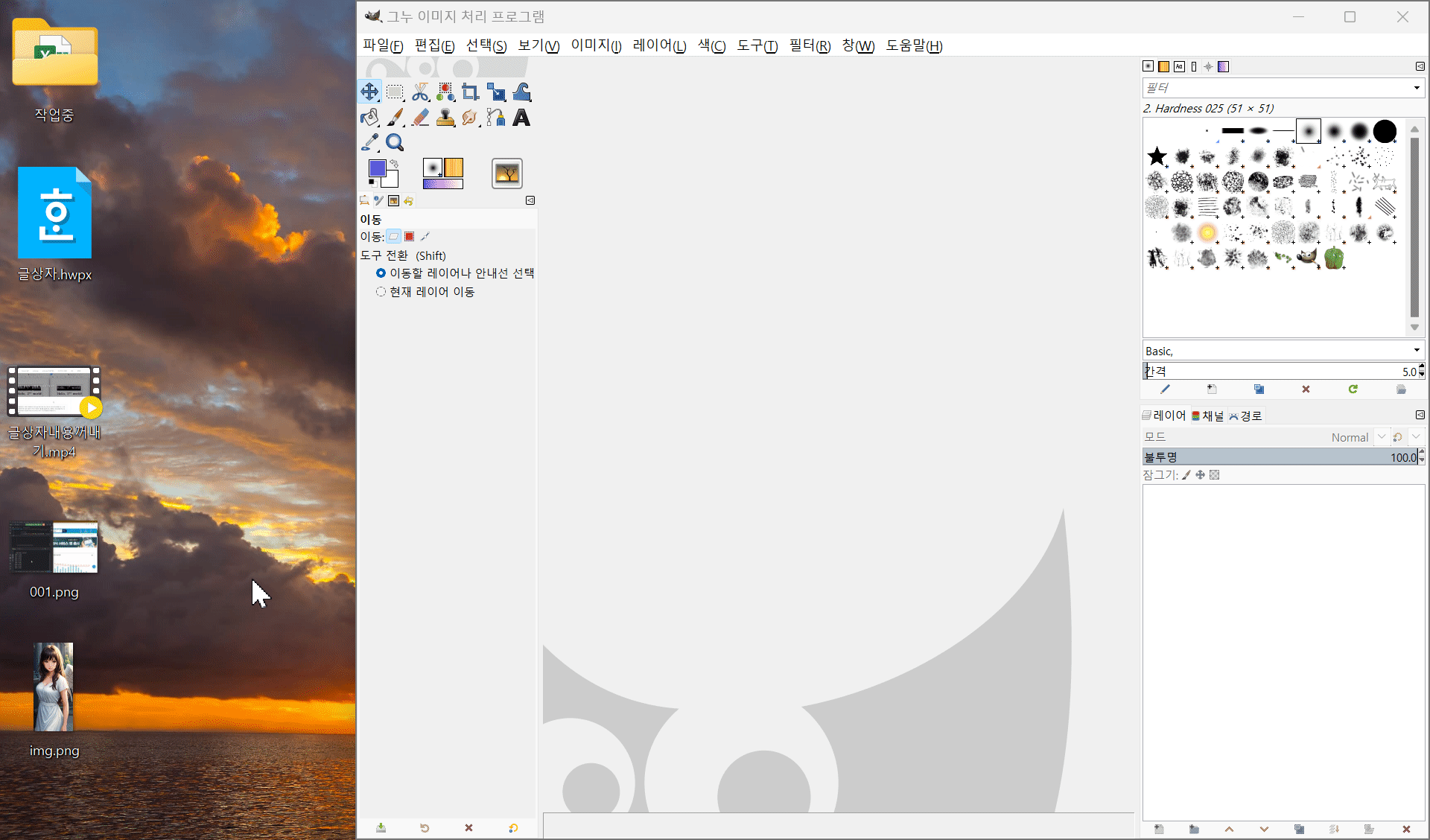
Task: Select the Text tool
Action: pyautogui.click(x=521, y=118)
